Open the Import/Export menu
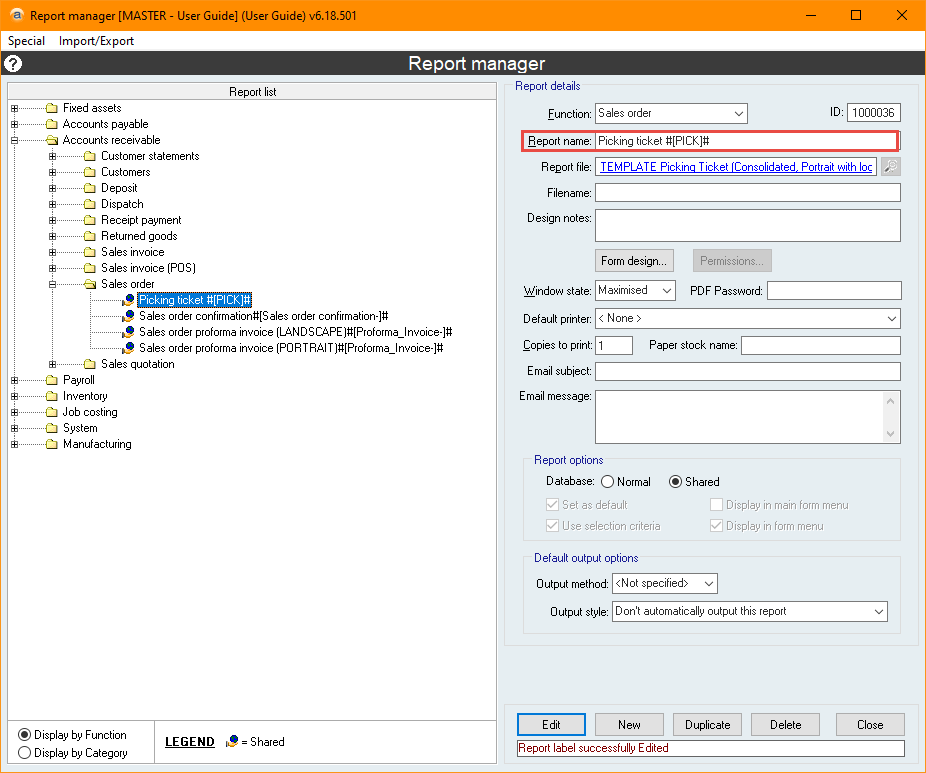This screenshot has height=773, width=926. tap(96, 41)
